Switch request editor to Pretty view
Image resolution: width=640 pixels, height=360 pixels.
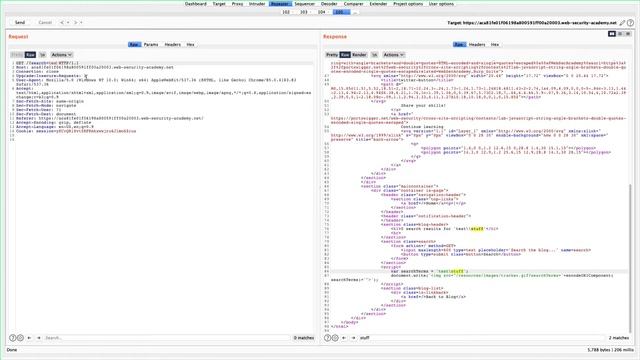pyautogui.click(x=17, y=55)
